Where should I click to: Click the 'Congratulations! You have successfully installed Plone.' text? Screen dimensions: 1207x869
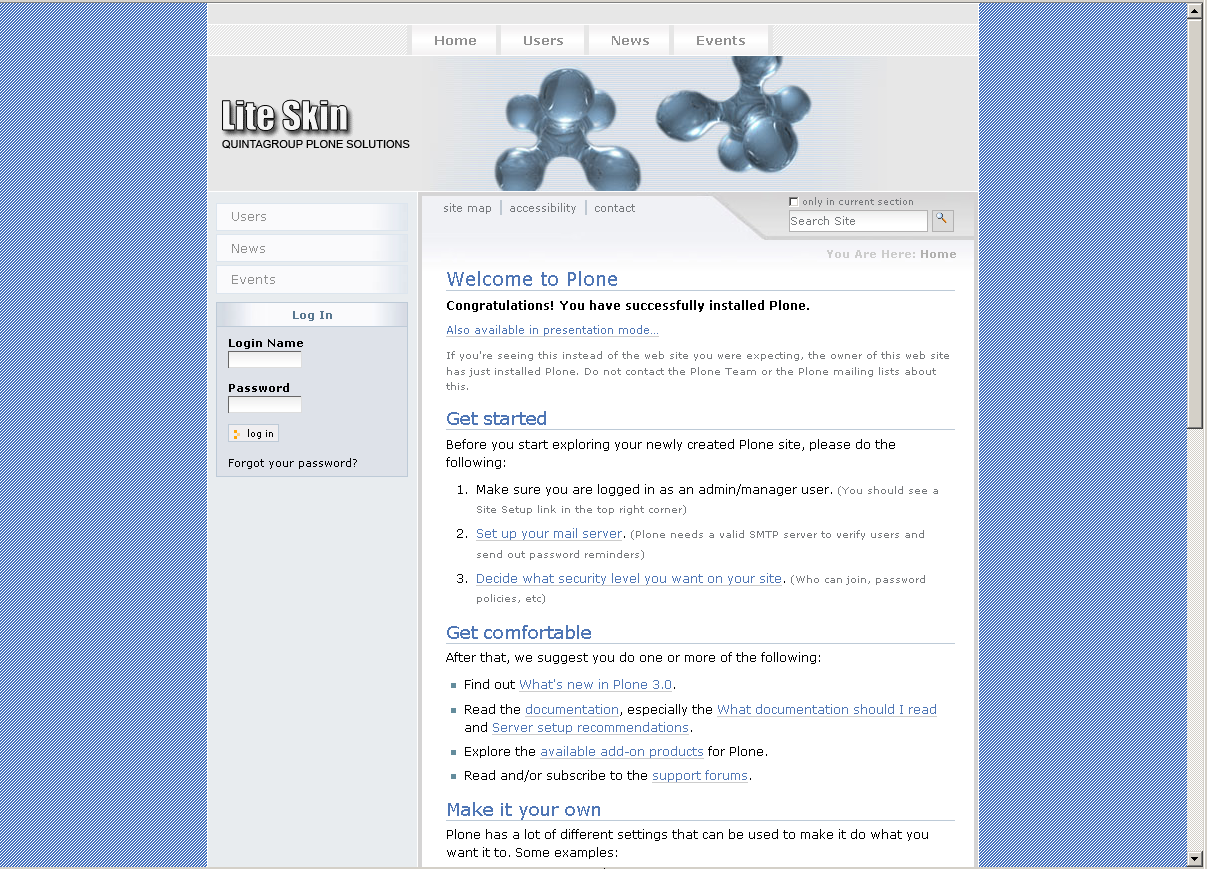[x=628, y=306]
